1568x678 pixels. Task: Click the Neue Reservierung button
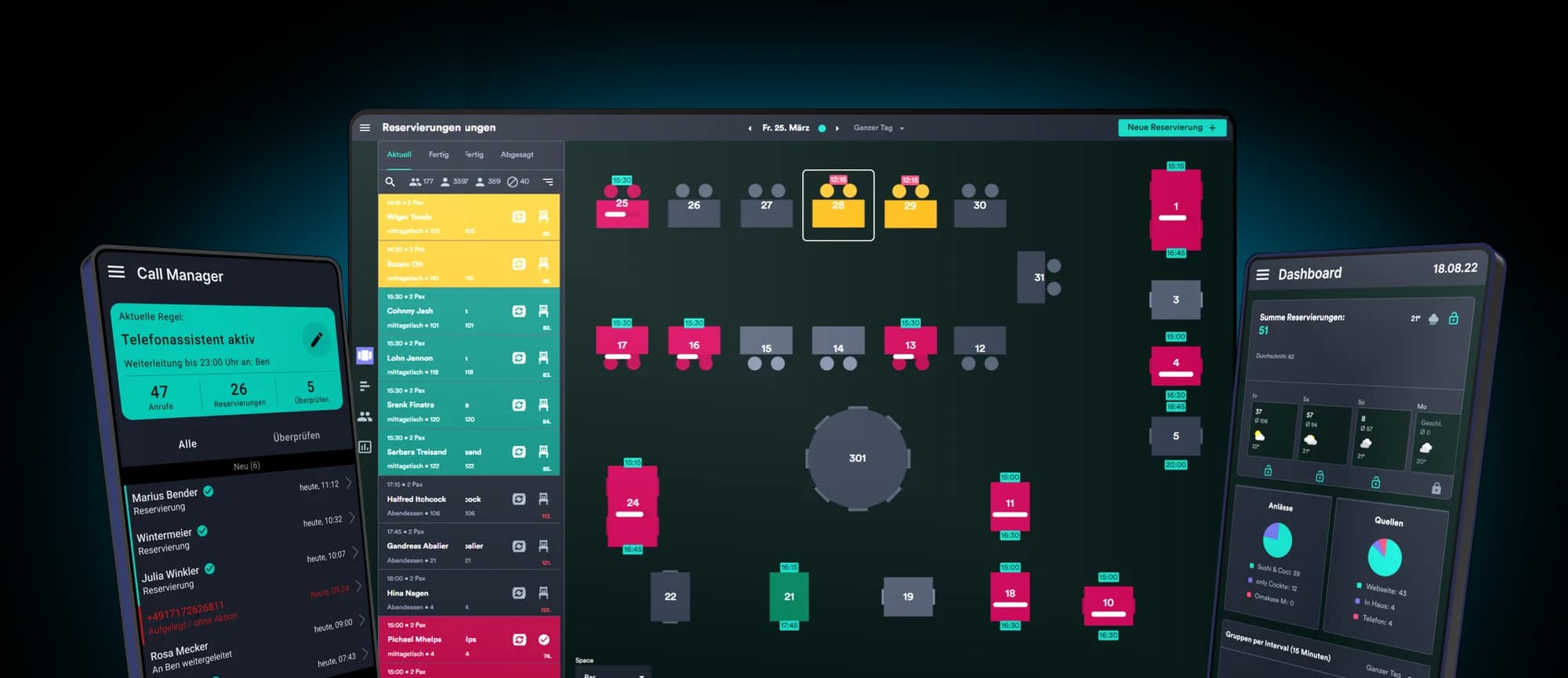[x=1171, y=128]
